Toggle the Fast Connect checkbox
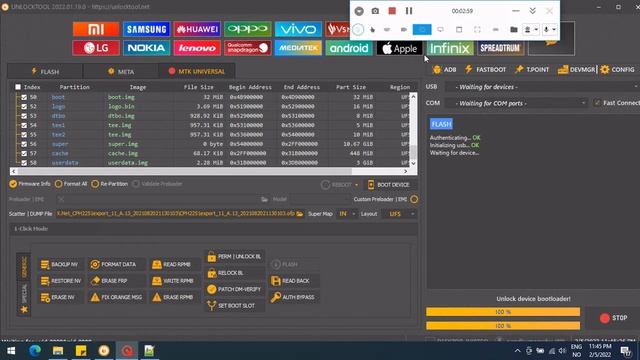 click(x=598, y=103)
